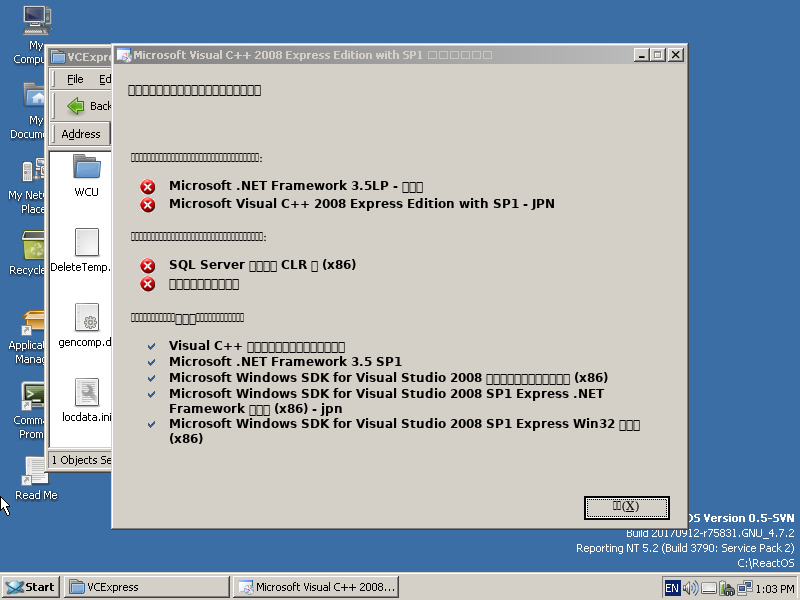Open the Recycle Bin desktop icon

33,245
